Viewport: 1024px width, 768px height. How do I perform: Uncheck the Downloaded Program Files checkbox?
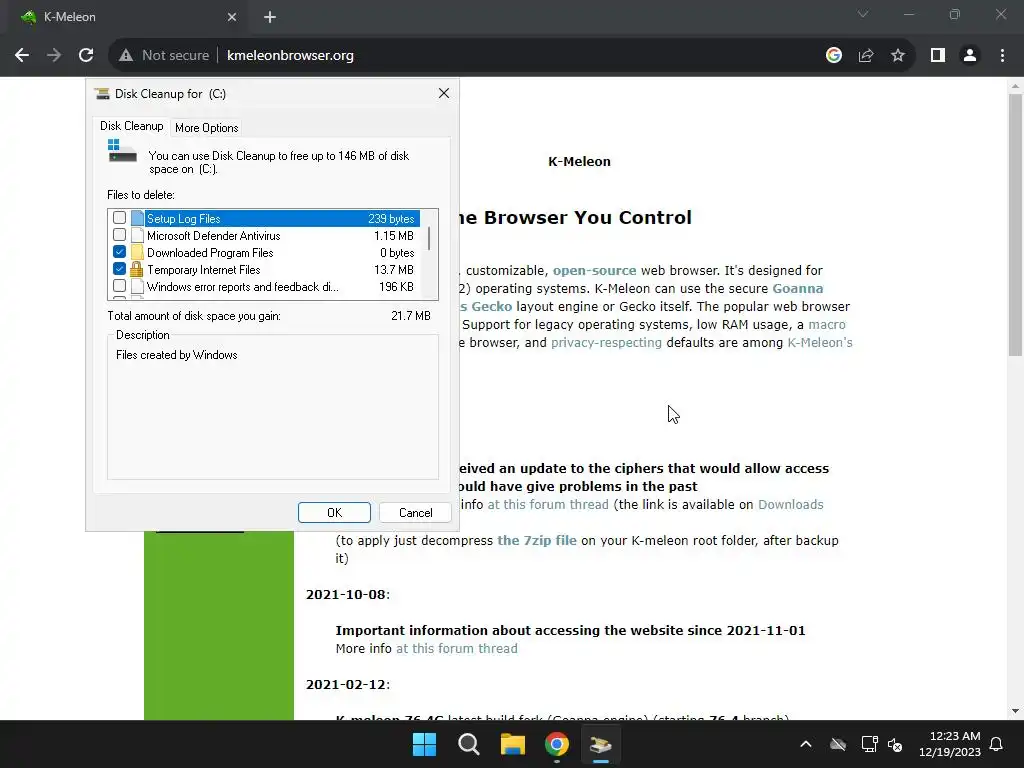[x=120, y=251]
